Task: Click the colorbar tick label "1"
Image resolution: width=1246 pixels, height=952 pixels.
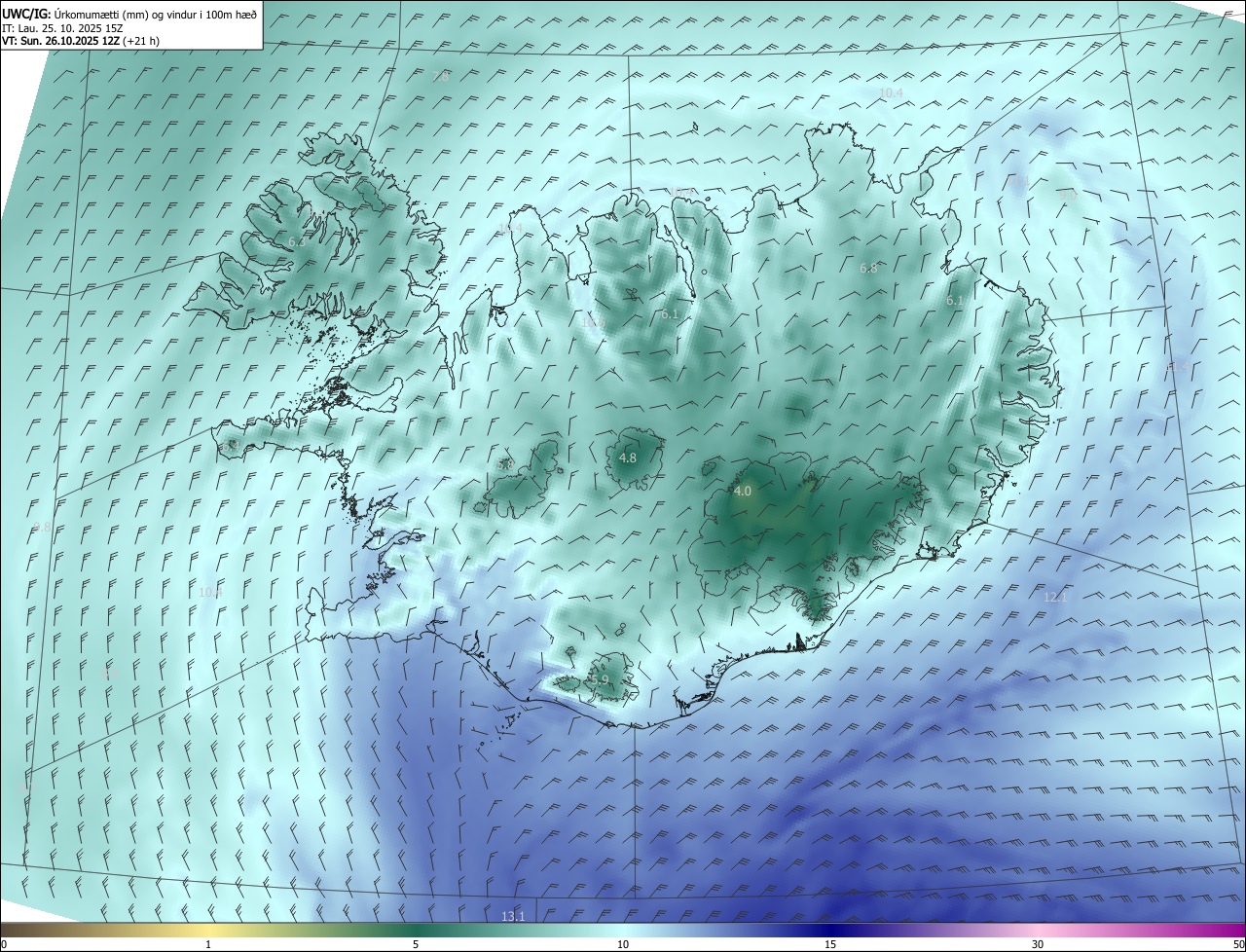Action: pyautogui.click(x=208, y=944)
